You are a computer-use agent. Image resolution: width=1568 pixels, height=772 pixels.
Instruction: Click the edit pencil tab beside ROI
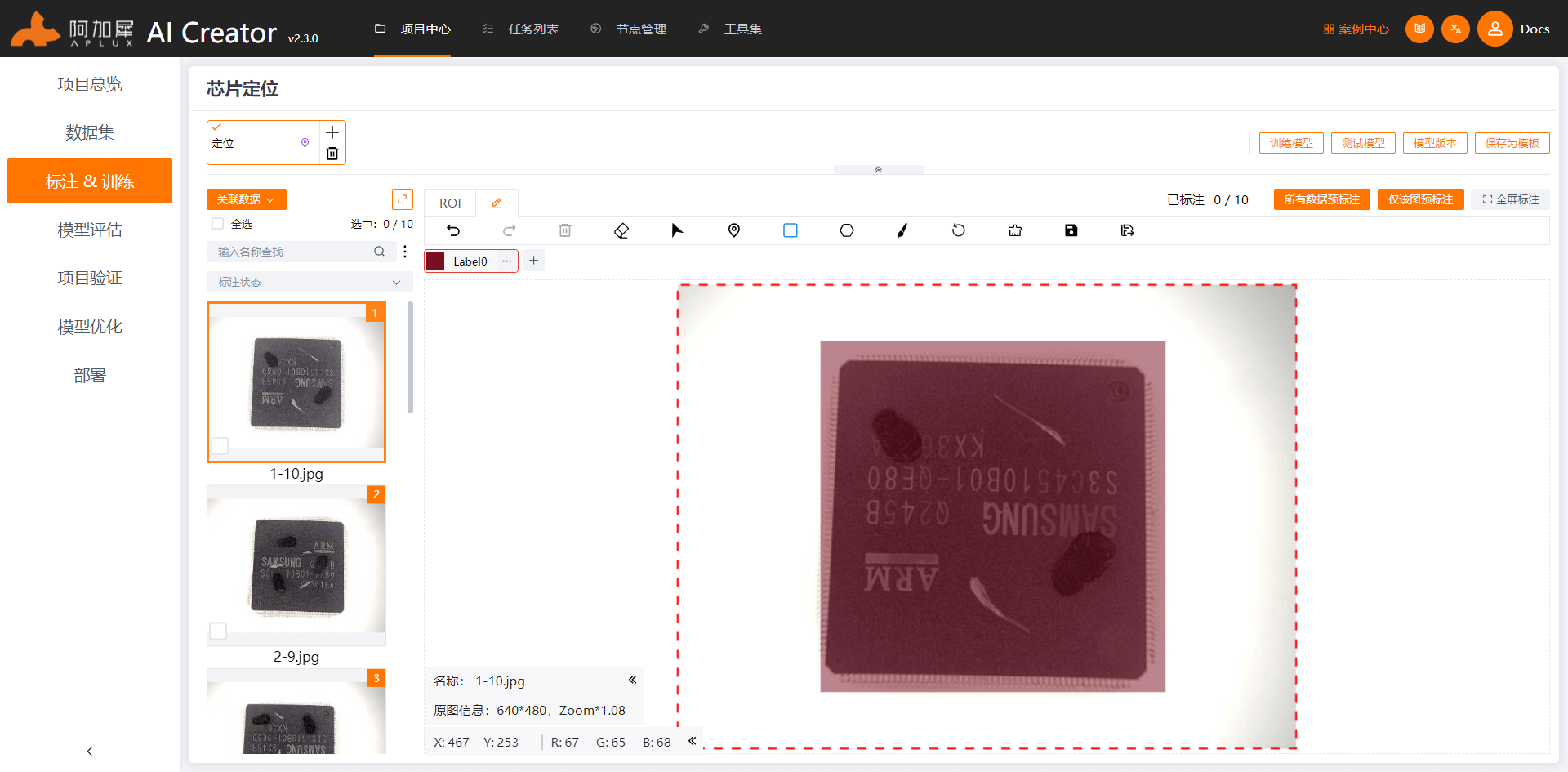(x=497, y=203)
